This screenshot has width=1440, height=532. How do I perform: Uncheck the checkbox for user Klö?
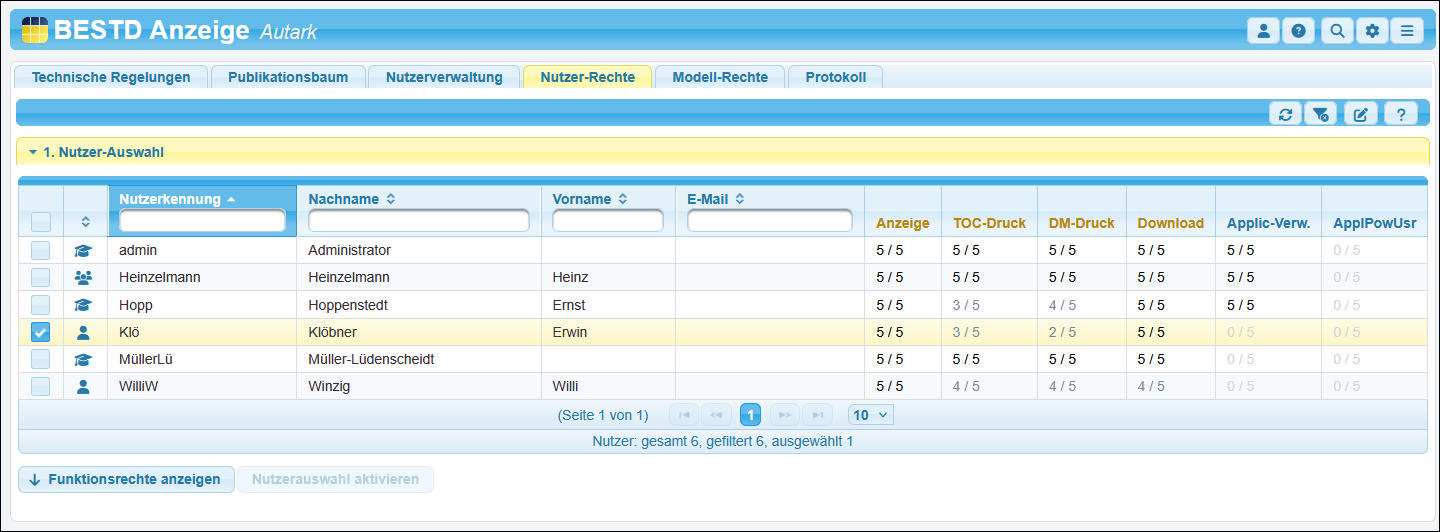[x=40, y=332]
